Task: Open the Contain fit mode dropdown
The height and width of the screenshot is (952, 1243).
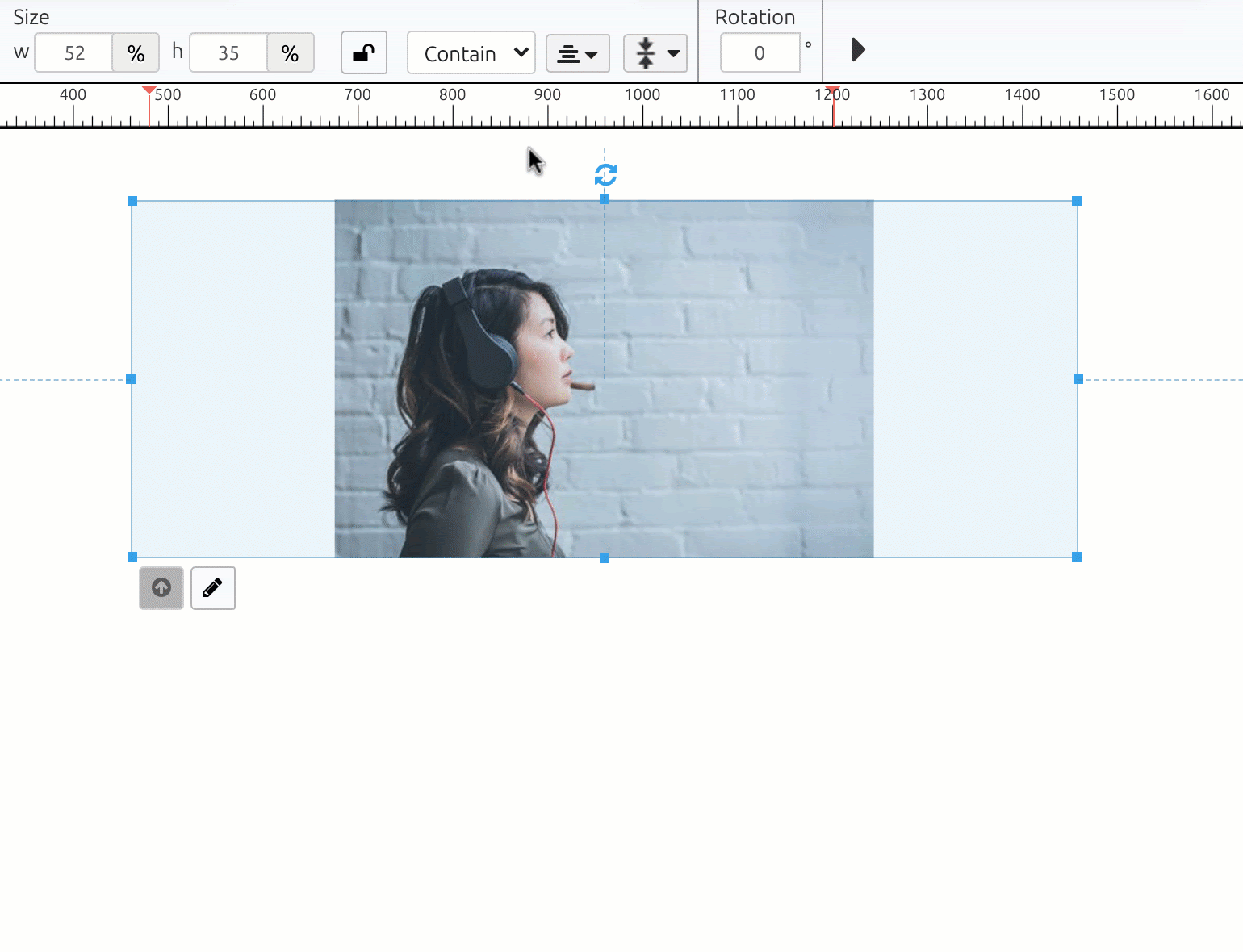Action: pos(471,53)
